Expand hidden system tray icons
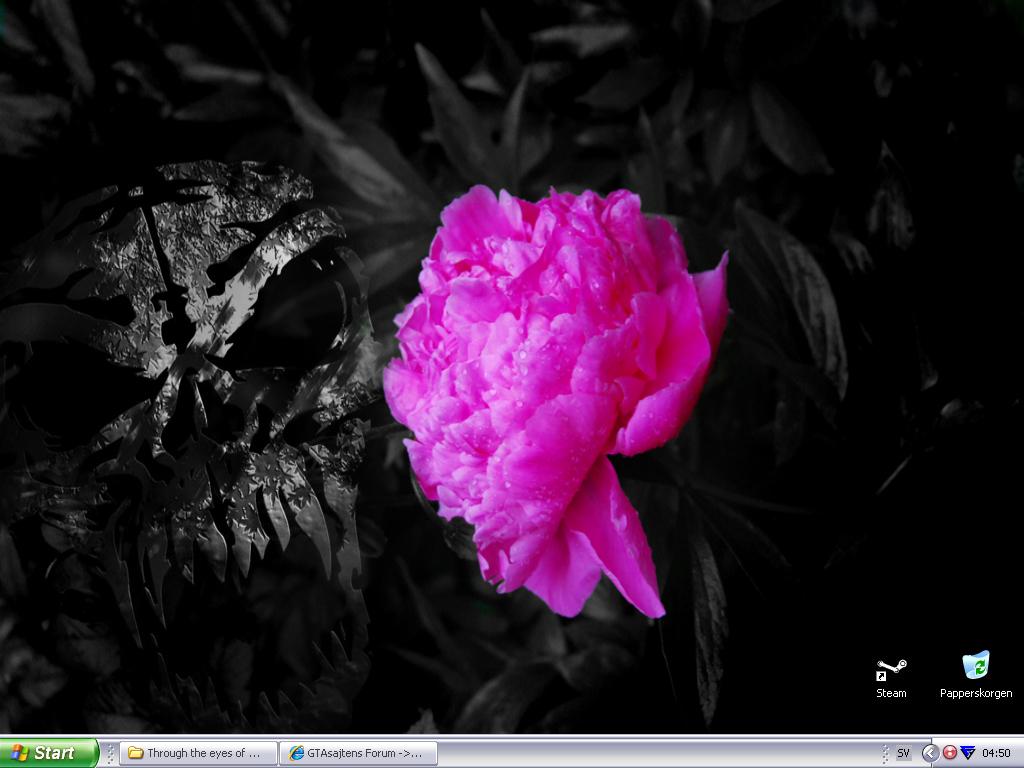The height and width of the screenshot is (768, 1024). tap(930, 753)
